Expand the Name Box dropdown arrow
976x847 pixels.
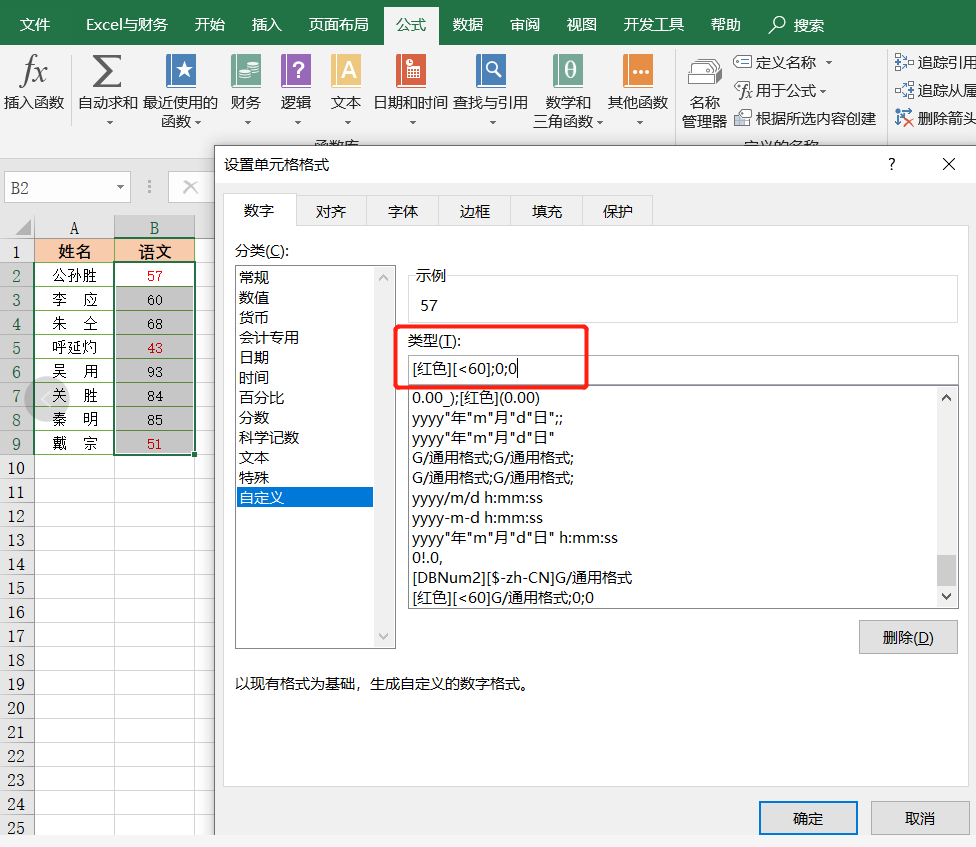point(120,187)
